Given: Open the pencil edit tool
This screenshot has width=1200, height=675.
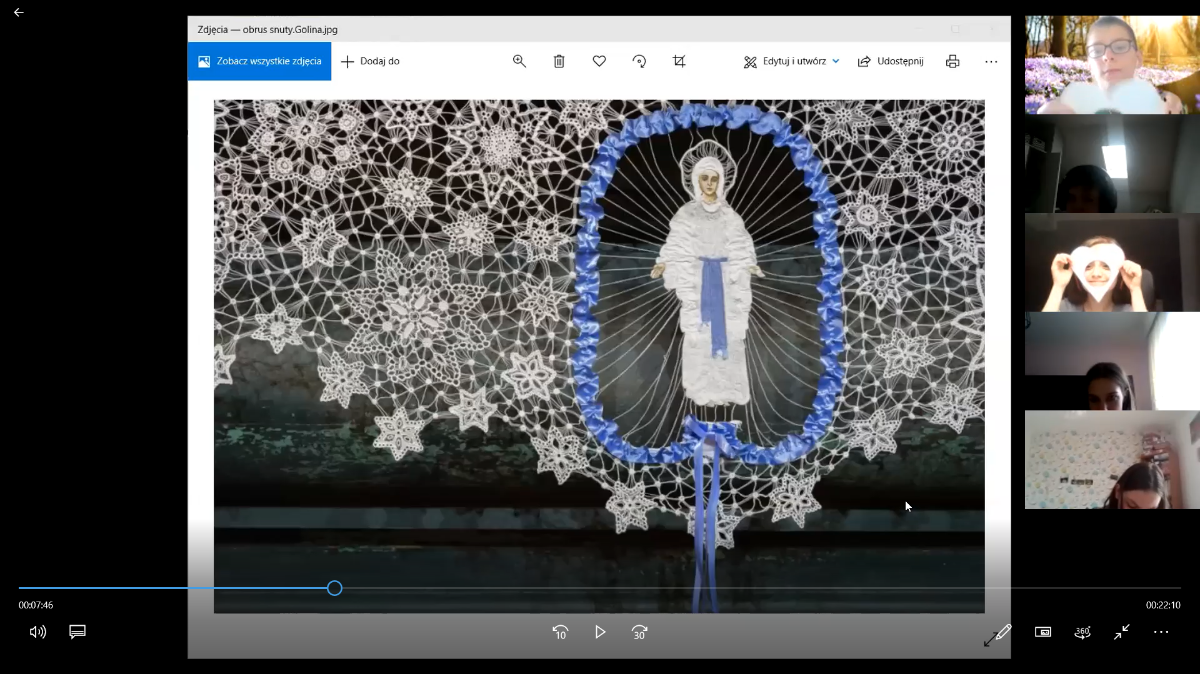Looking at the screenshot, I should click(997, 634).
